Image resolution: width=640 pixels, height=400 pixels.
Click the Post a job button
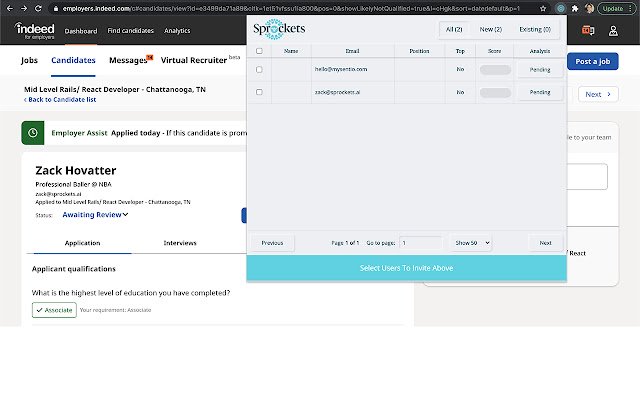click(x=593, y=61)
